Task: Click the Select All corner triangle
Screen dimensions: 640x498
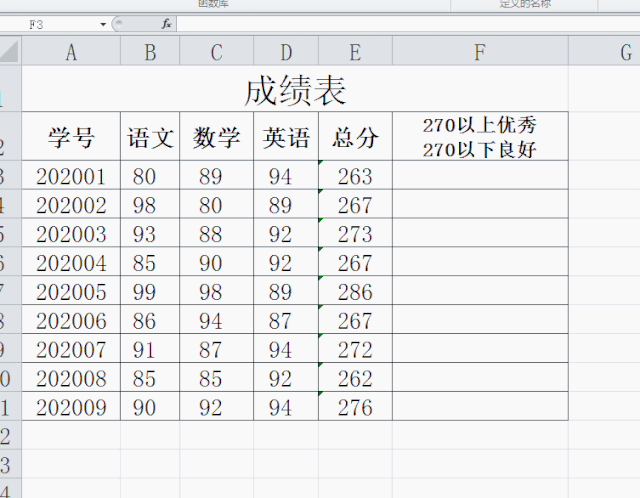Action: pyautogui.click(x=10, y=51)
